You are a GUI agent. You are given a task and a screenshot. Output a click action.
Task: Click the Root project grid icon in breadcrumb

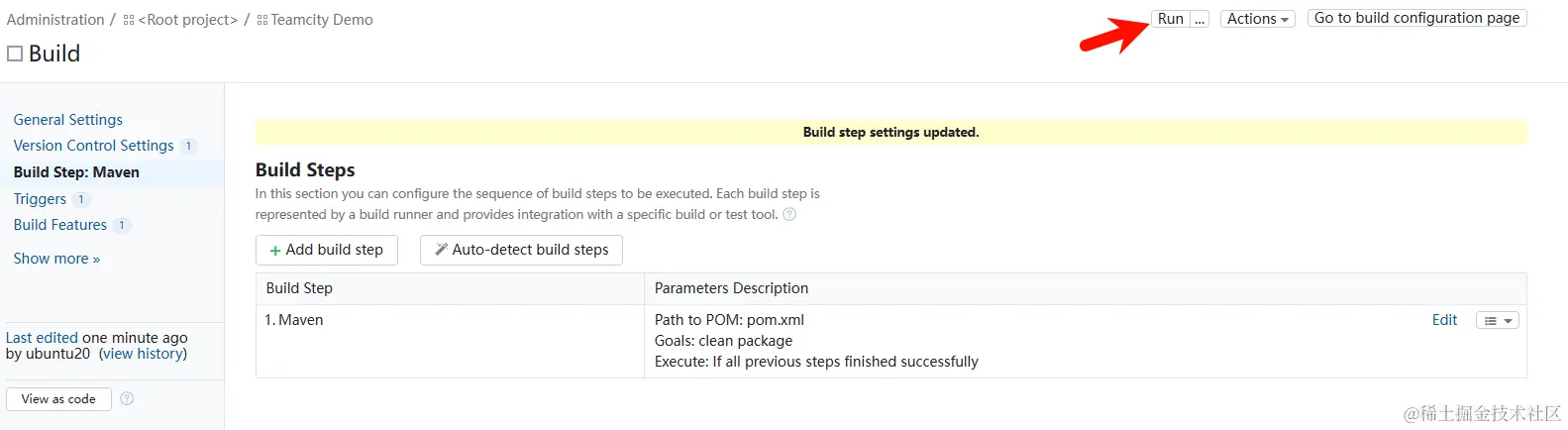pyautogui.click(x=129, y=20)
